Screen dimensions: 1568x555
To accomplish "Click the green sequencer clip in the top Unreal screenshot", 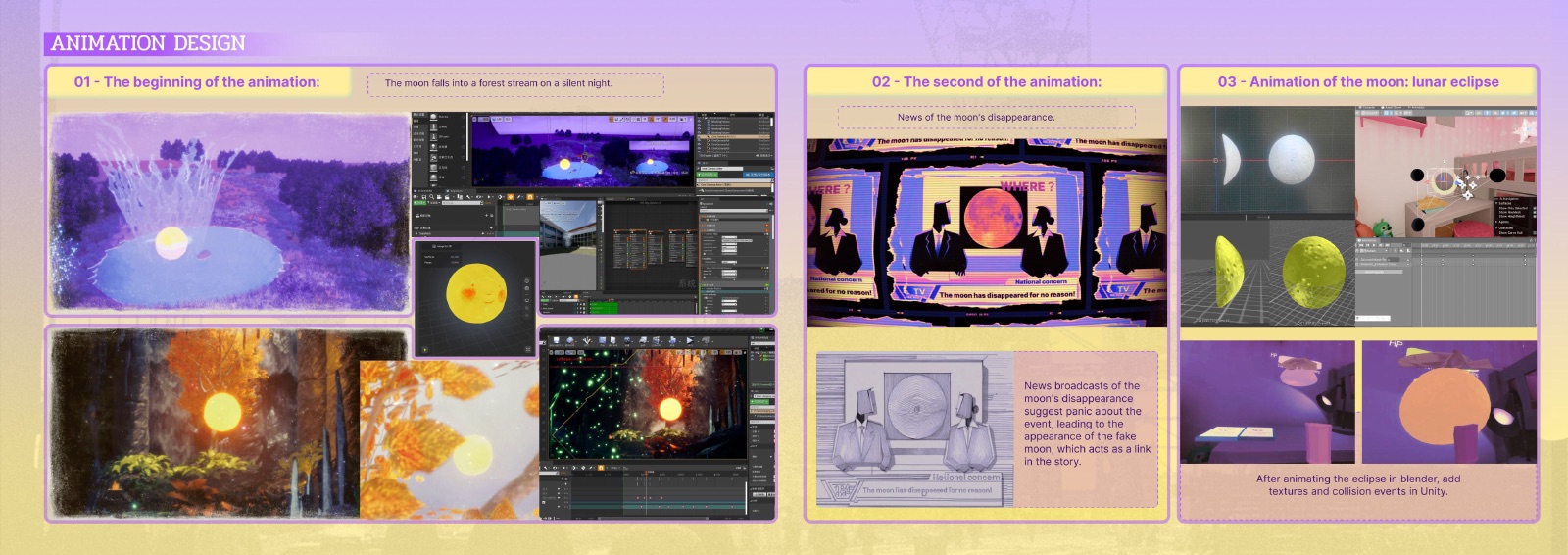I will pyautogui.click(x=604, y=308).
